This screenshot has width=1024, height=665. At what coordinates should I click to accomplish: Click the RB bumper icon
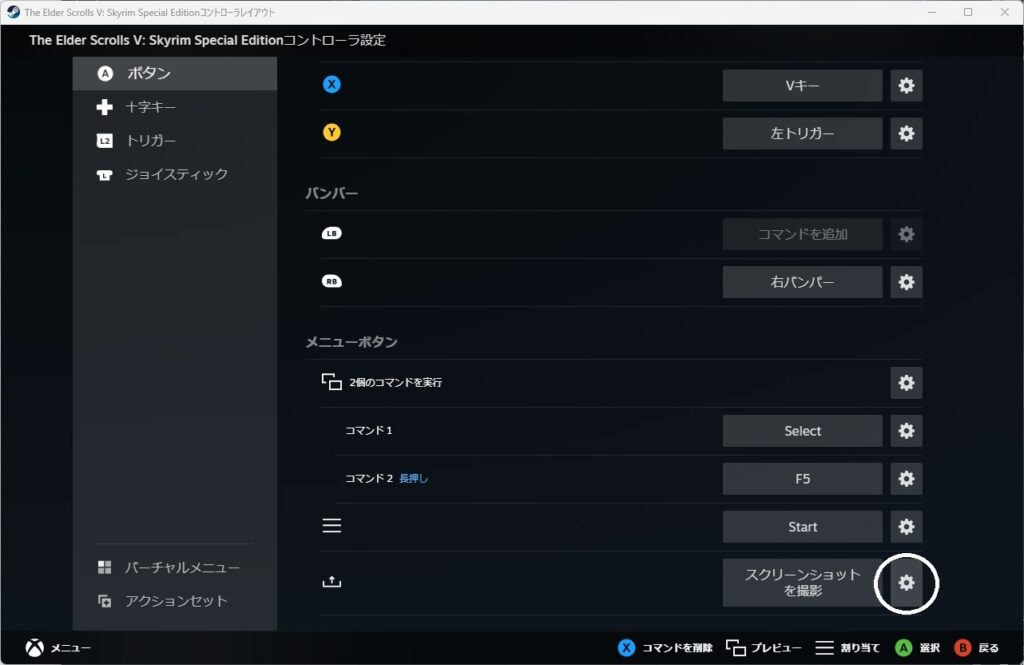click(x=332, y=282)
